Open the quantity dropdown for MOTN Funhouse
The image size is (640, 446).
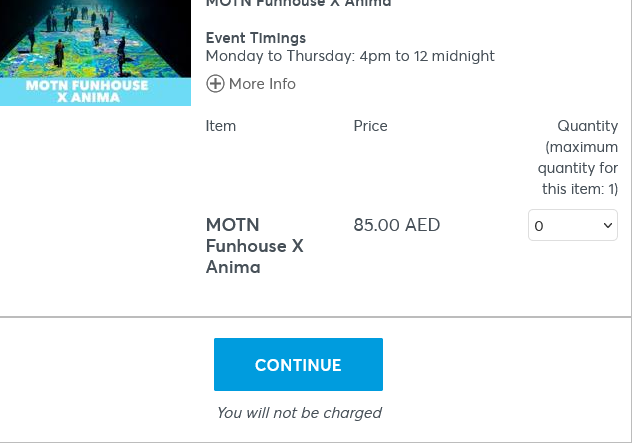tap(573, 225)
